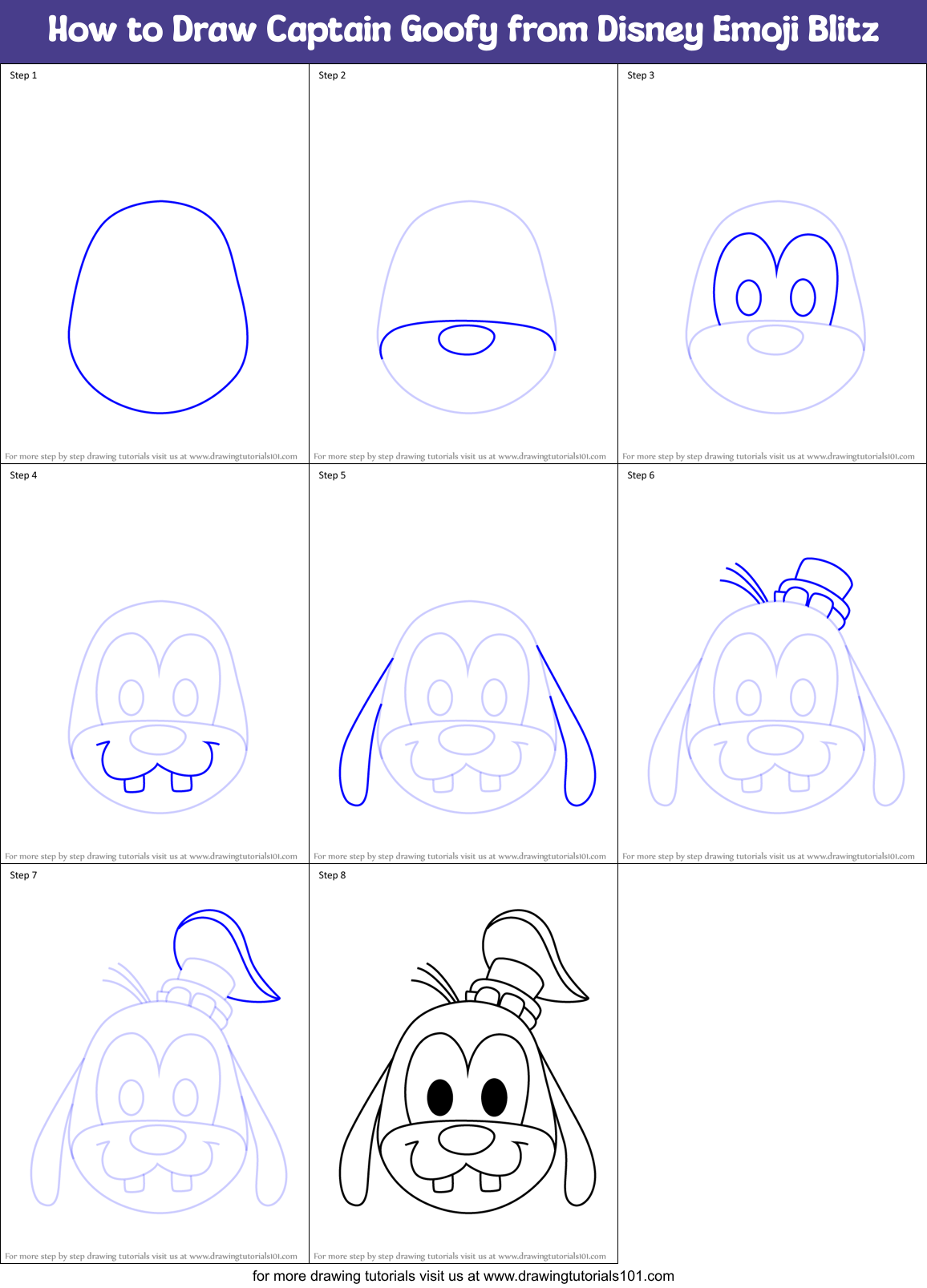Viewport: 927px width, 1288px height.
Task: Click the 'Step 1' label
Action: (x=23, y=75)
